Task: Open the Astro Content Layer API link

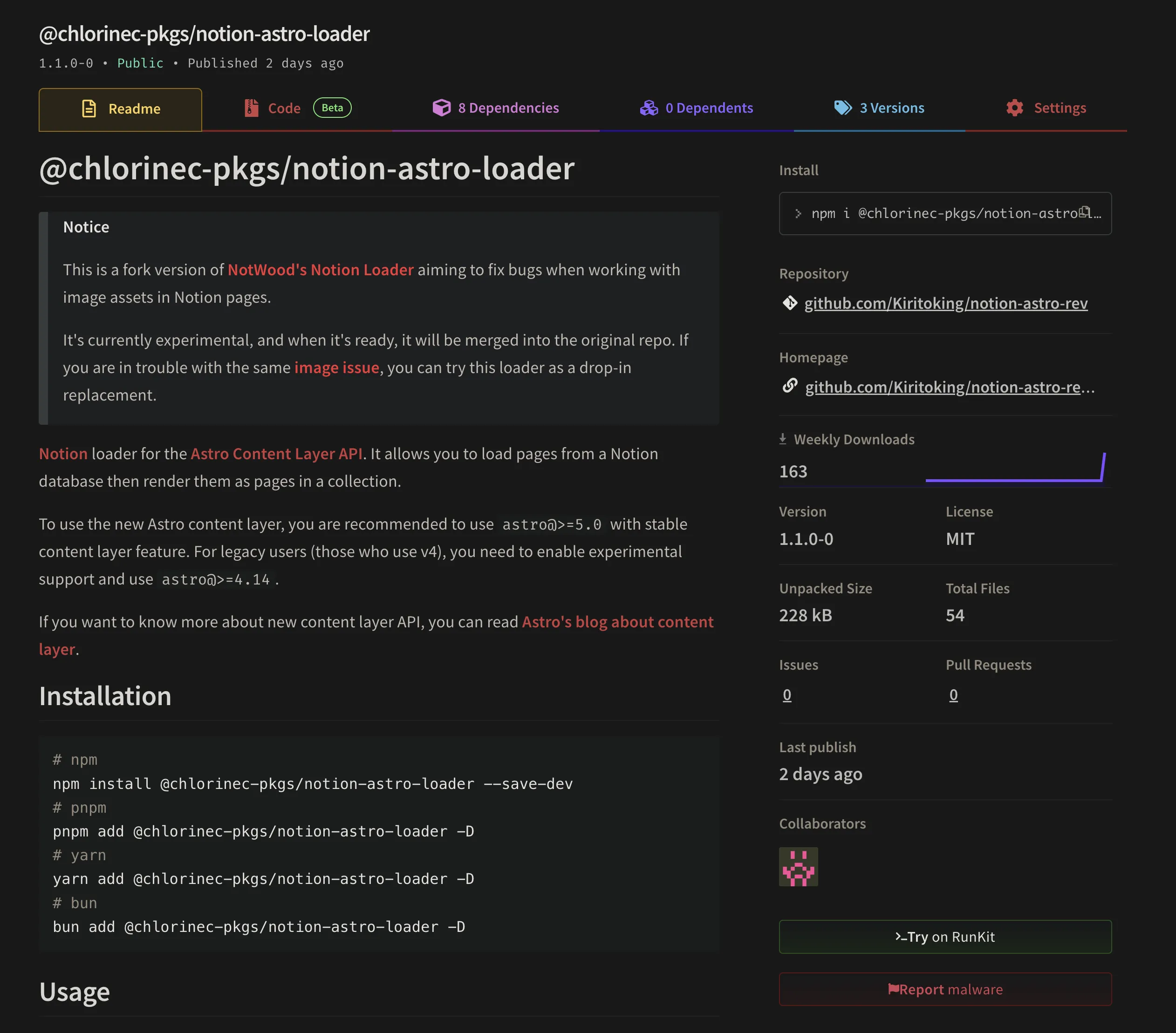Action: pyautogui.click(x=276, y=454)
